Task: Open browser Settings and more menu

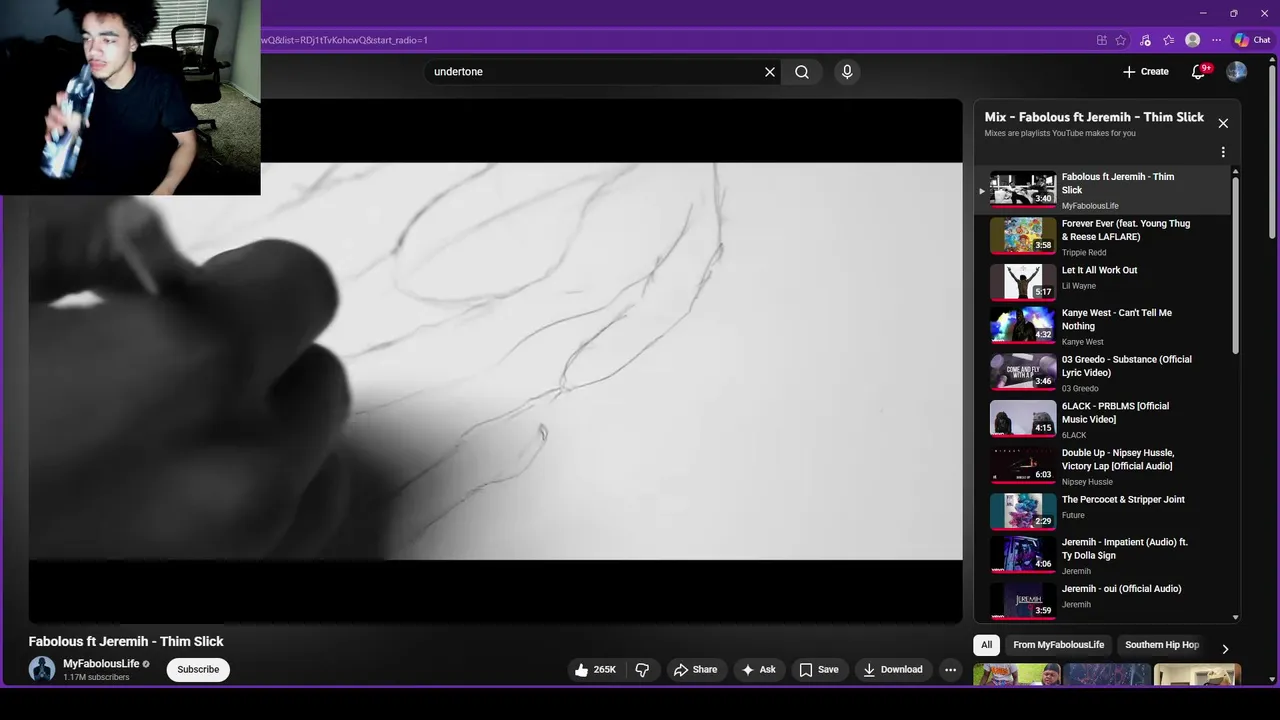Action: point(1216,40)
